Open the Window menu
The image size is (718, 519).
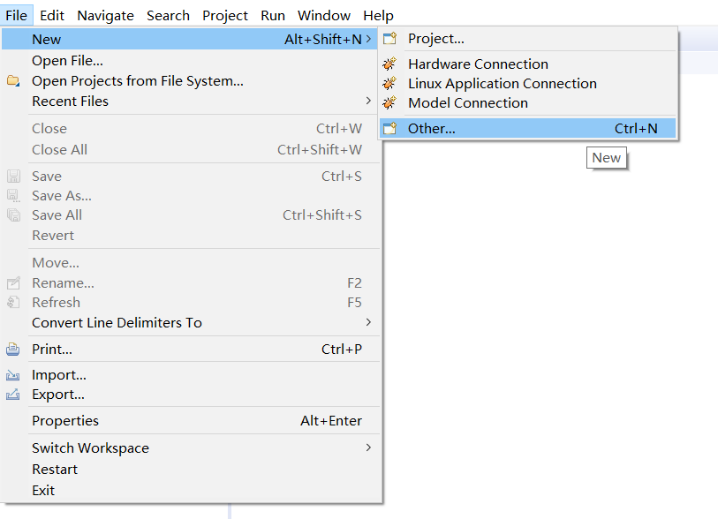coord(324,15)
